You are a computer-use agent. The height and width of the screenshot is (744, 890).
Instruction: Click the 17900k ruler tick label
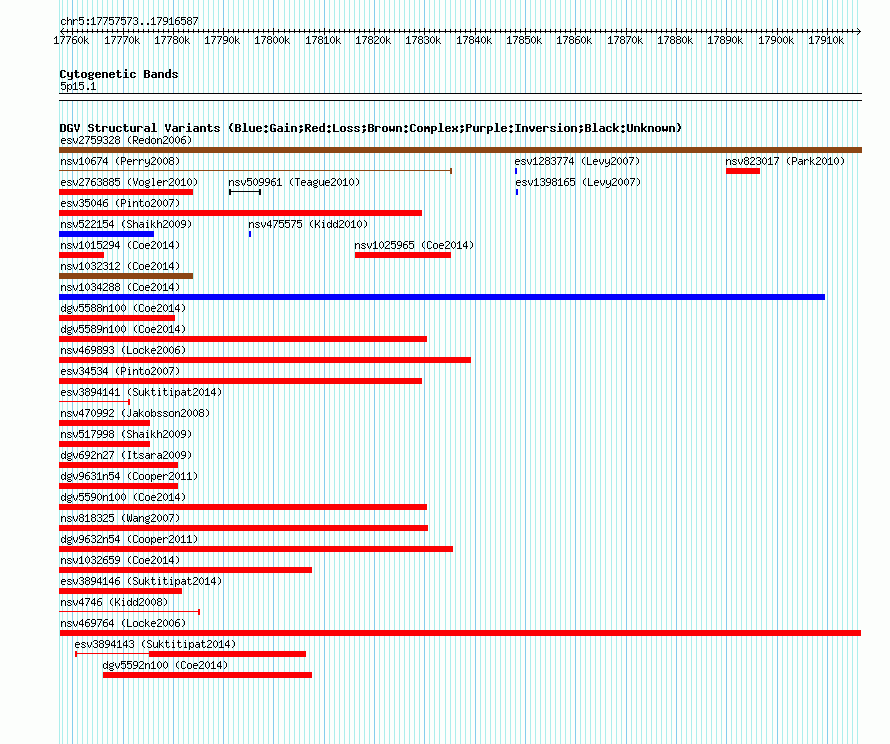pos(776,40)
